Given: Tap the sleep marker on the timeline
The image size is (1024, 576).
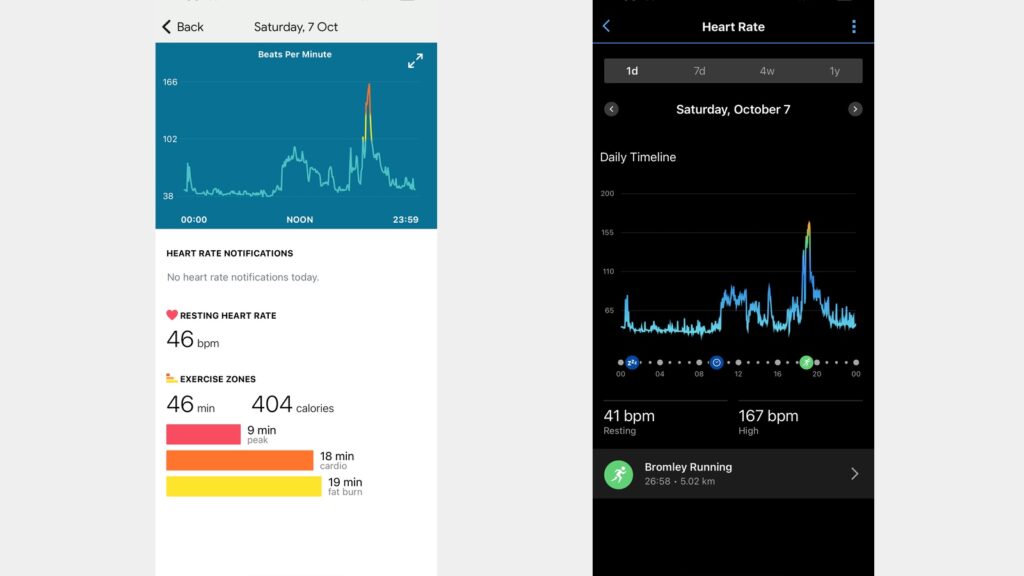Looking at the screenshot, I should [x=632, y=362].
